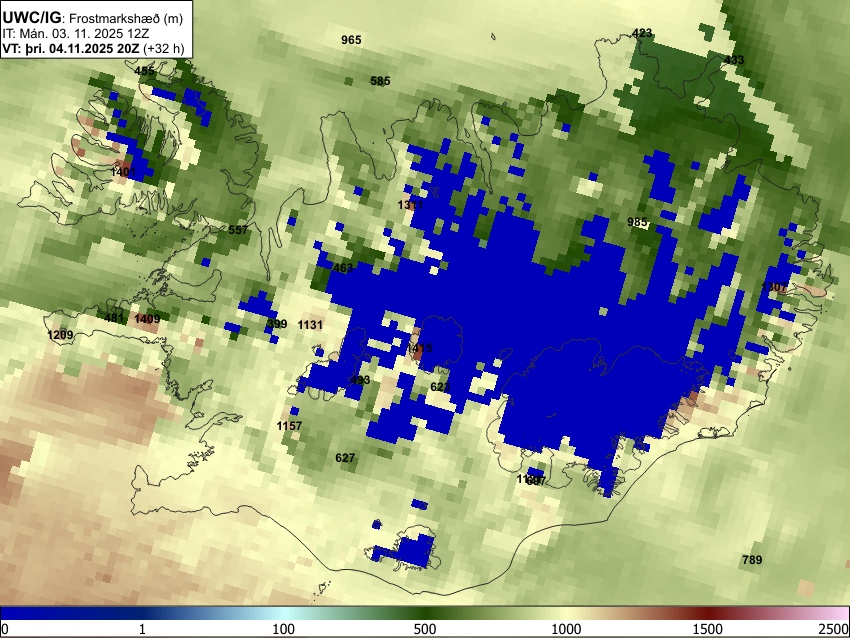Click the map value label 493
Viewport: 850px width, 638px height.
pos(360,380)
